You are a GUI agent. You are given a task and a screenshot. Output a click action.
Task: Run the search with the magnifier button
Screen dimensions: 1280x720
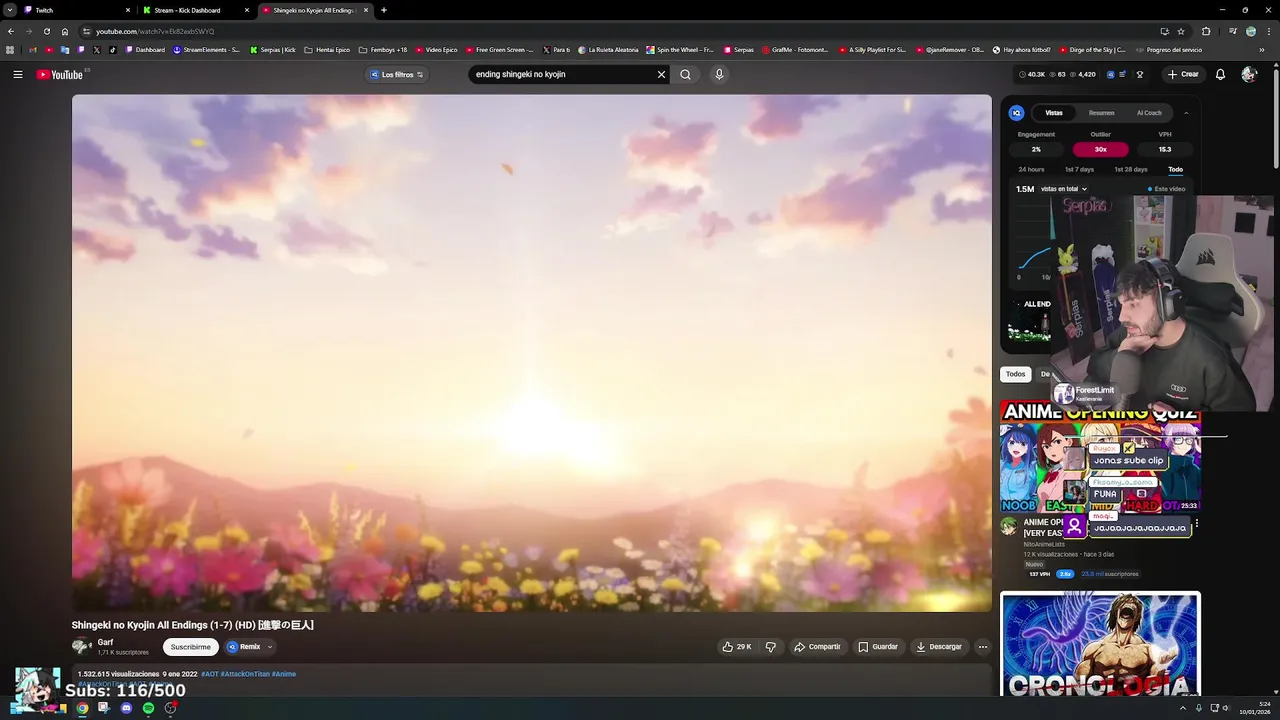685,74
